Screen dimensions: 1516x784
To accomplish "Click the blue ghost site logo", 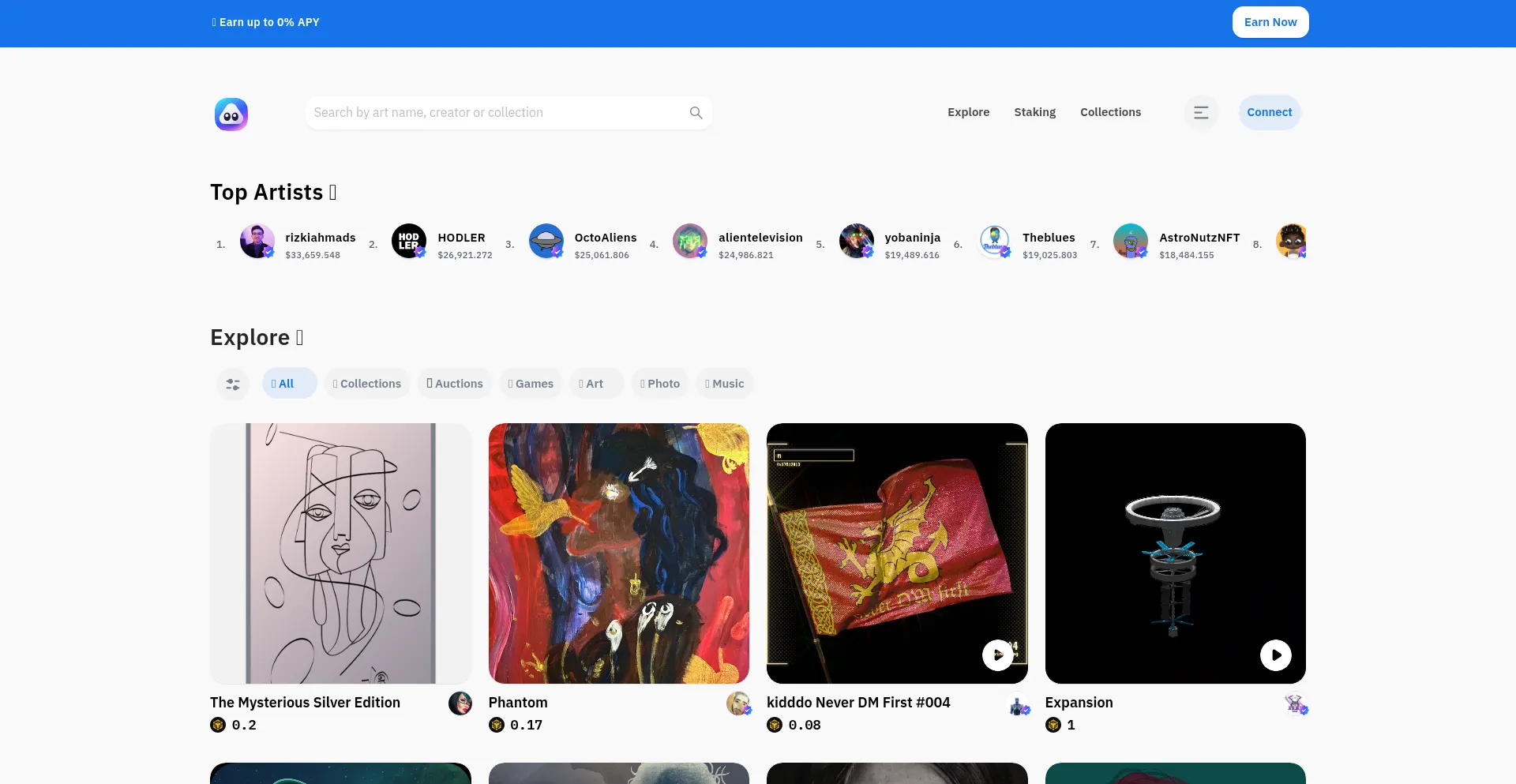I will click(231, 114).
